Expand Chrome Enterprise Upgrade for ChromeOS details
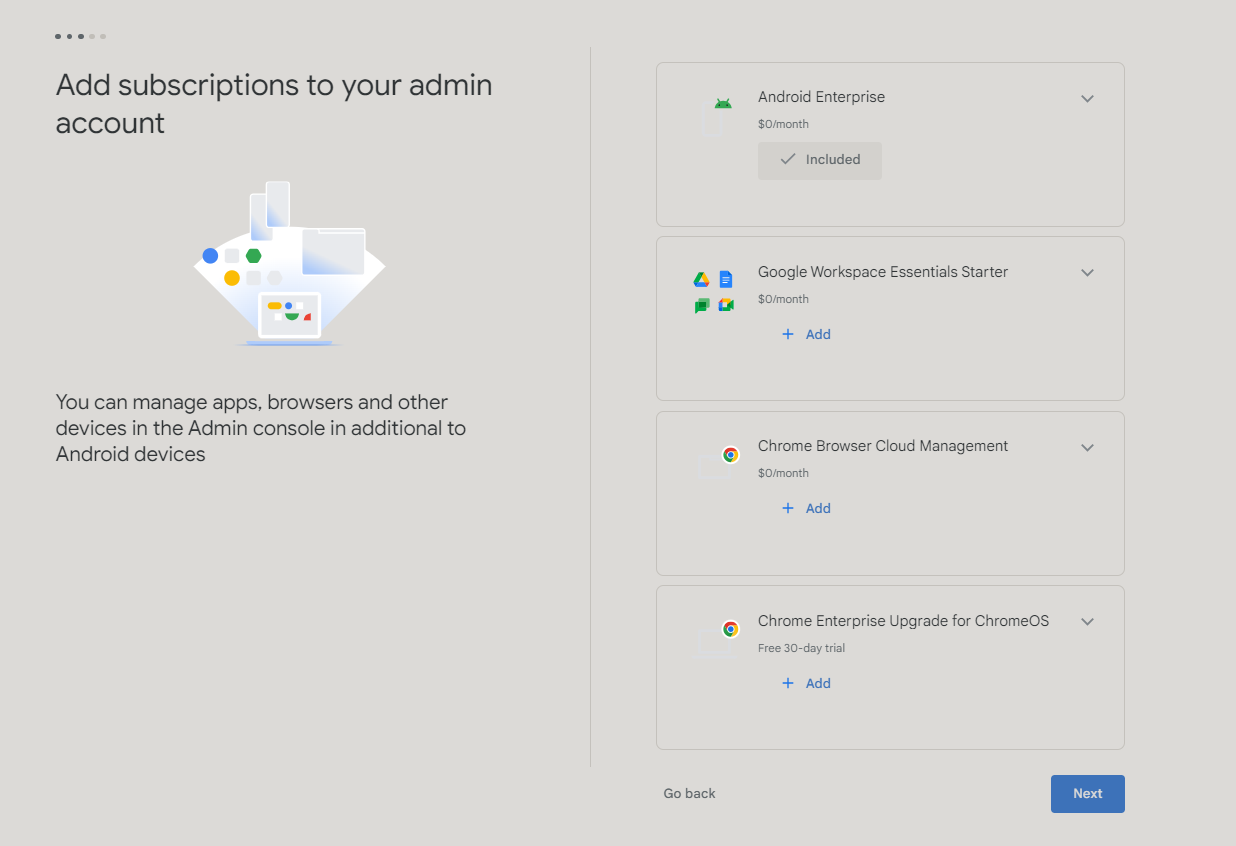Viewport: 1236px width, 846px height. (x=1088, y=622)
